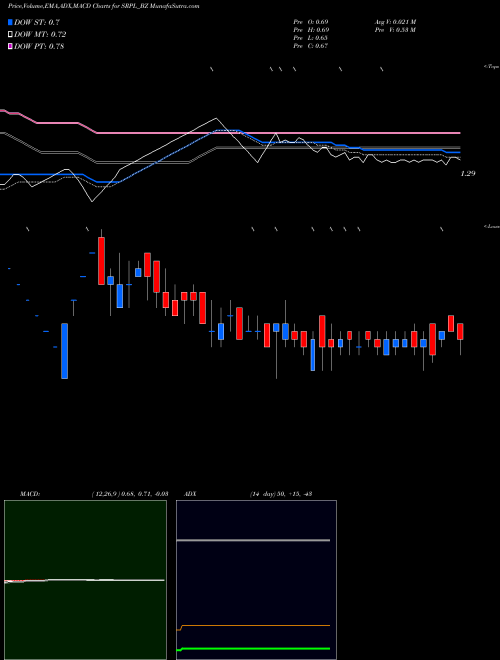Image resolution: width=500 pixels, height=660 pixels.
Task: Click the pink DOW PT legend swatch
Action: [10, 46]
